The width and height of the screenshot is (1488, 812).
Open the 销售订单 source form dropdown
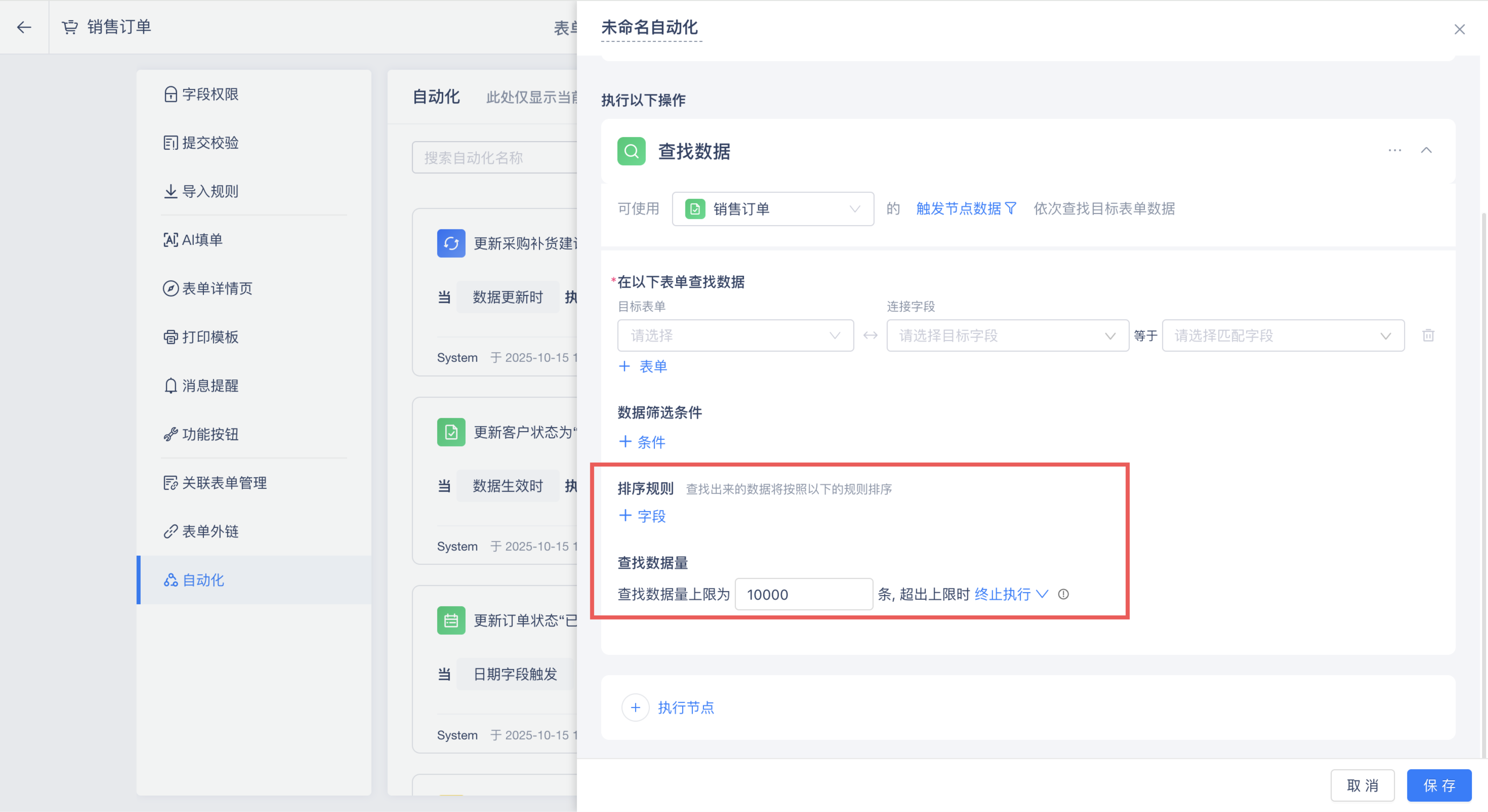pos(772,209)
